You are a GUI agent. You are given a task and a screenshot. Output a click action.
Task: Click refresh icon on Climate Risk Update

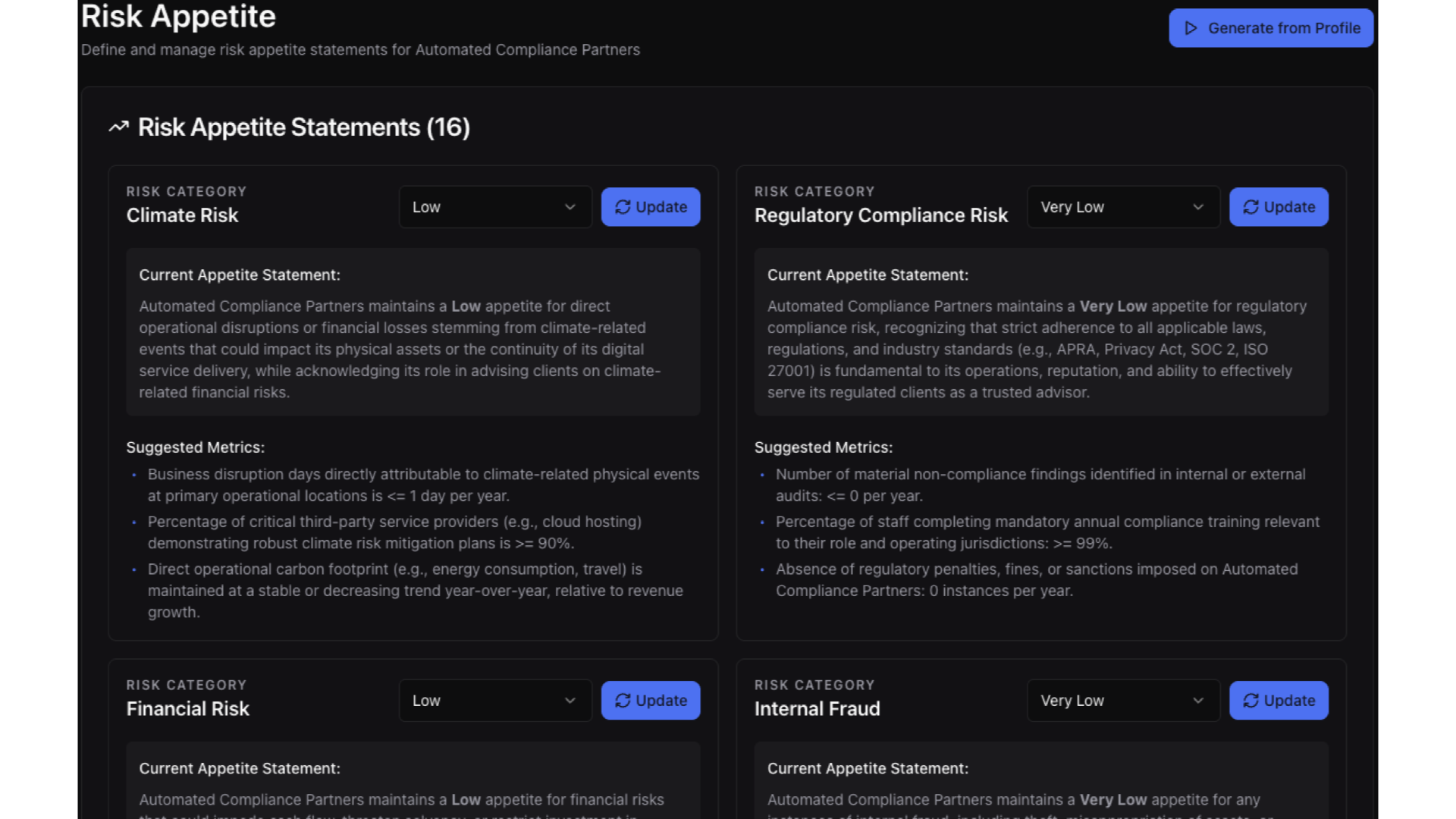point(623,207)
